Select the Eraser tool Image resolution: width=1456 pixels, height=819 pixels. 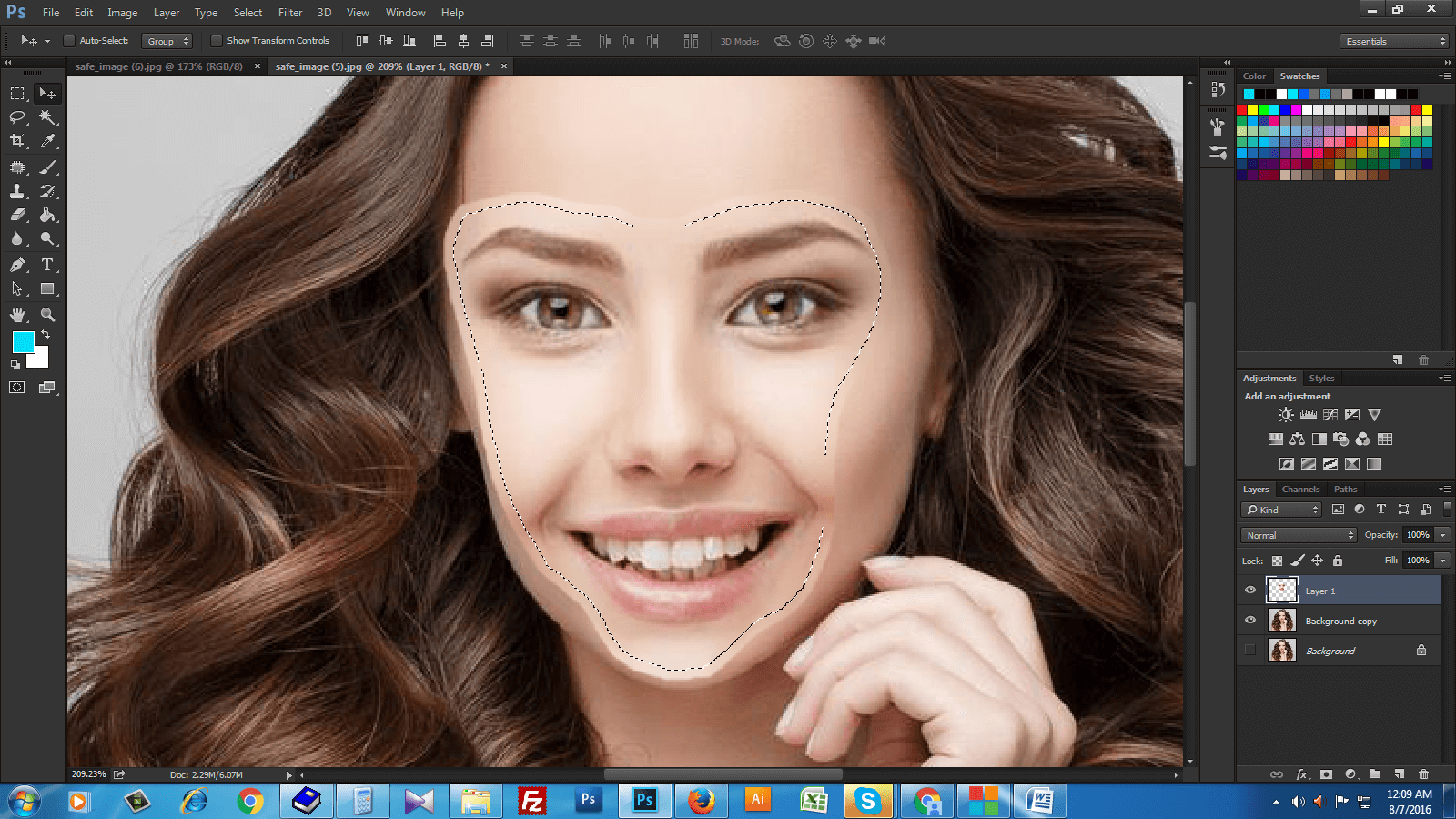pos(17,216)
